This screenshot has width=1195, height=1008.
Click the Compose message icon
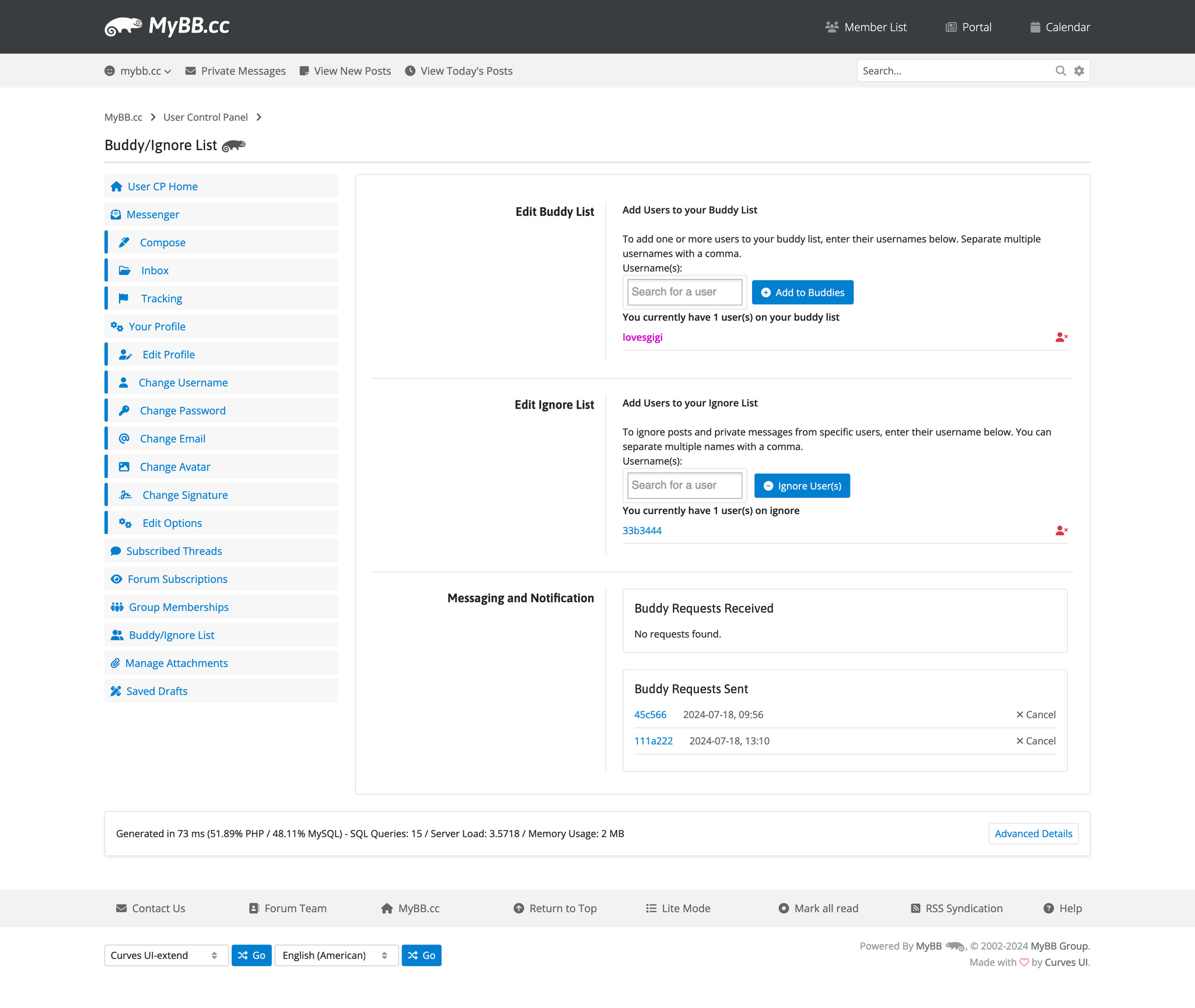[x=125, y=242]
